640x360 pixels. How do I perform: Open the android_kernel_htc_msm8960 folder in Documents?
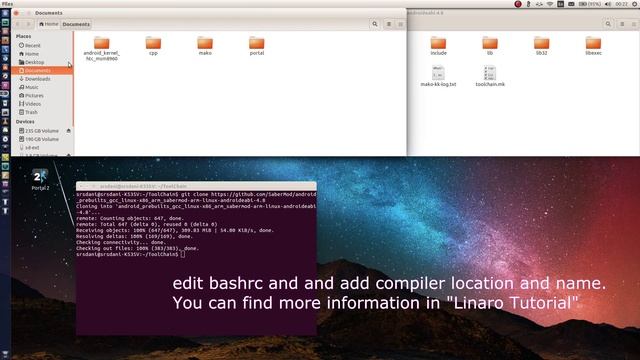101,48
